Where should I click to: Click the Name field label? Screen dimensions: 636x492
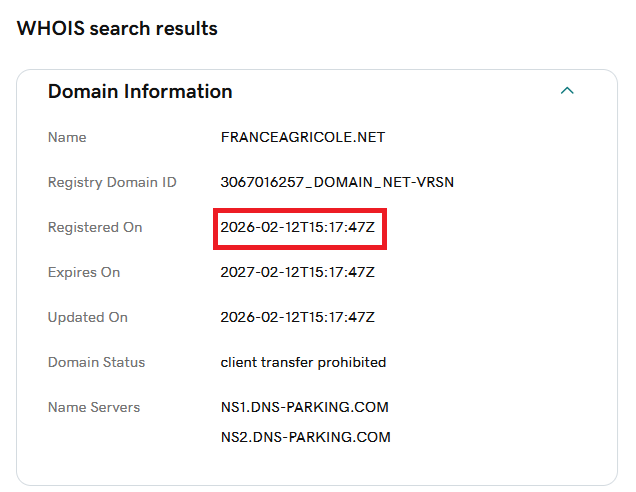(x=67, y=137)
